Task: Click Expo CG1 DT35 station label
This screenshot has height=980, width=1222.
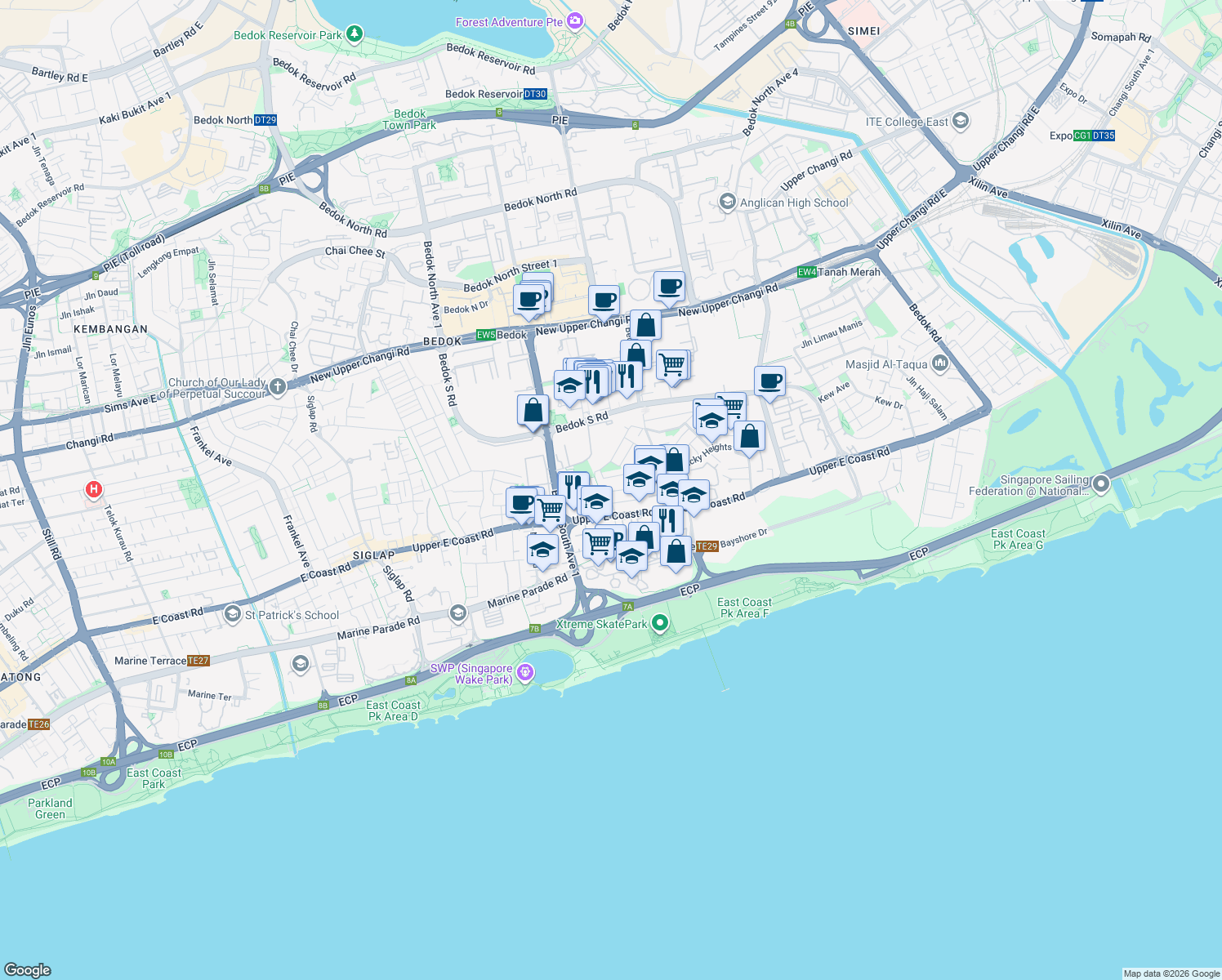Action: coord(1082,136)
